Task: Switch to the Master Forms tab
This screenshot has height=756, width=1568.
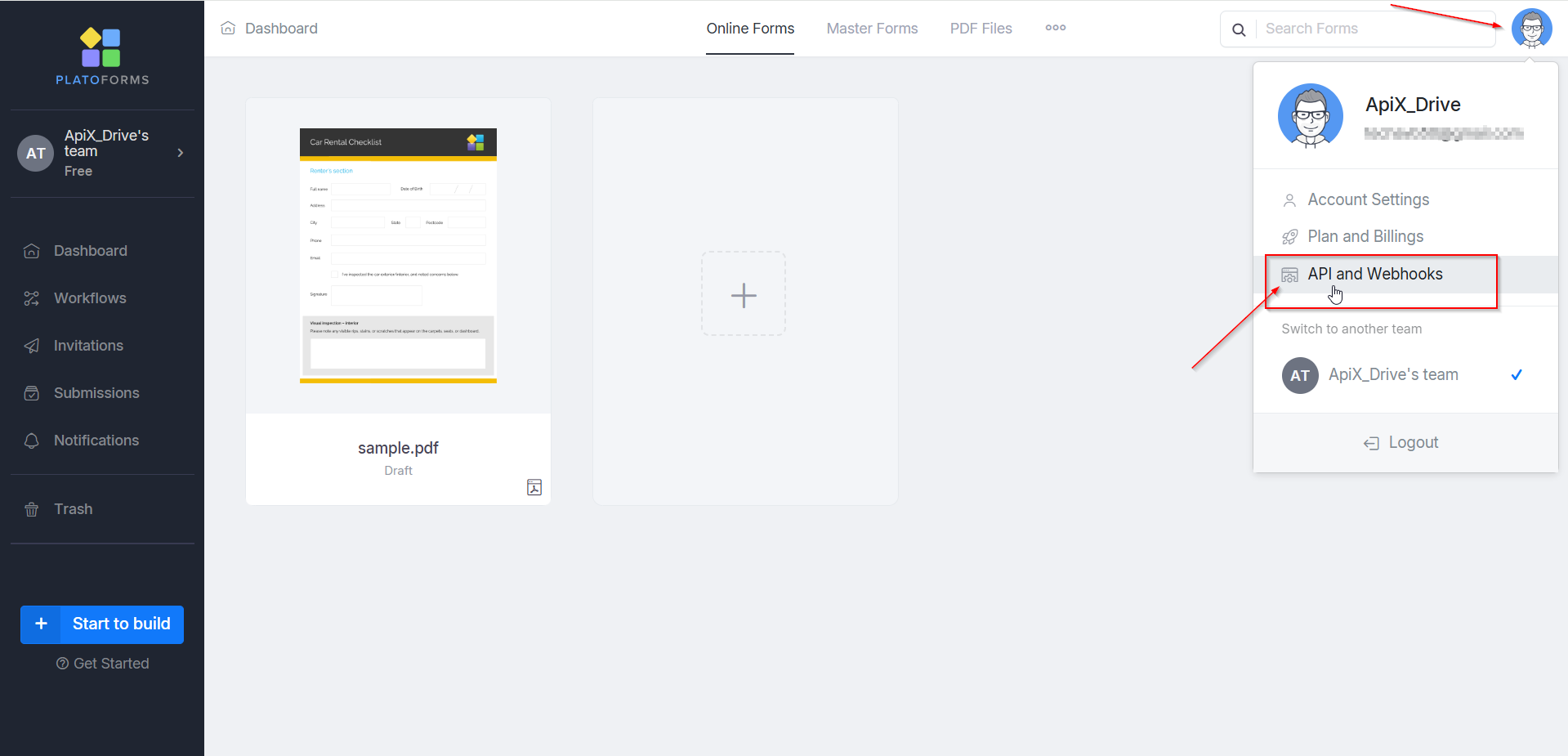Action: pyautogui.click(x=872, y=29)
